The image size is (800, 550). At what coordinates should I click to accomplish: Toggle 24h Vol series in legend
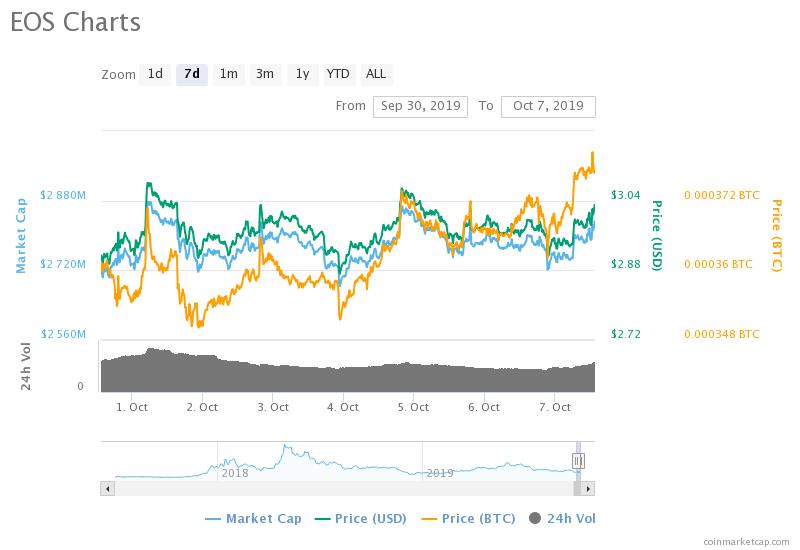pos(562,519)
